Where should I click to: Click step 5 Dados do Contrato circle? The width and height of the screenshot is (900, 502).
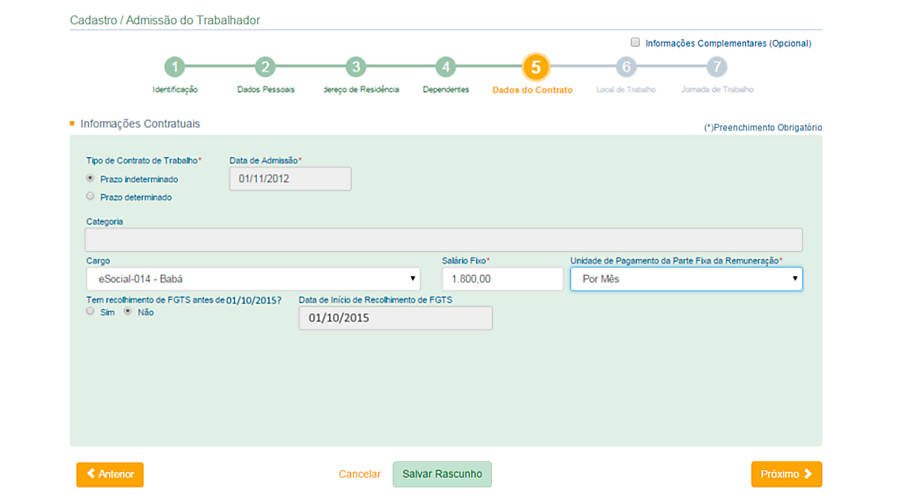535,68
